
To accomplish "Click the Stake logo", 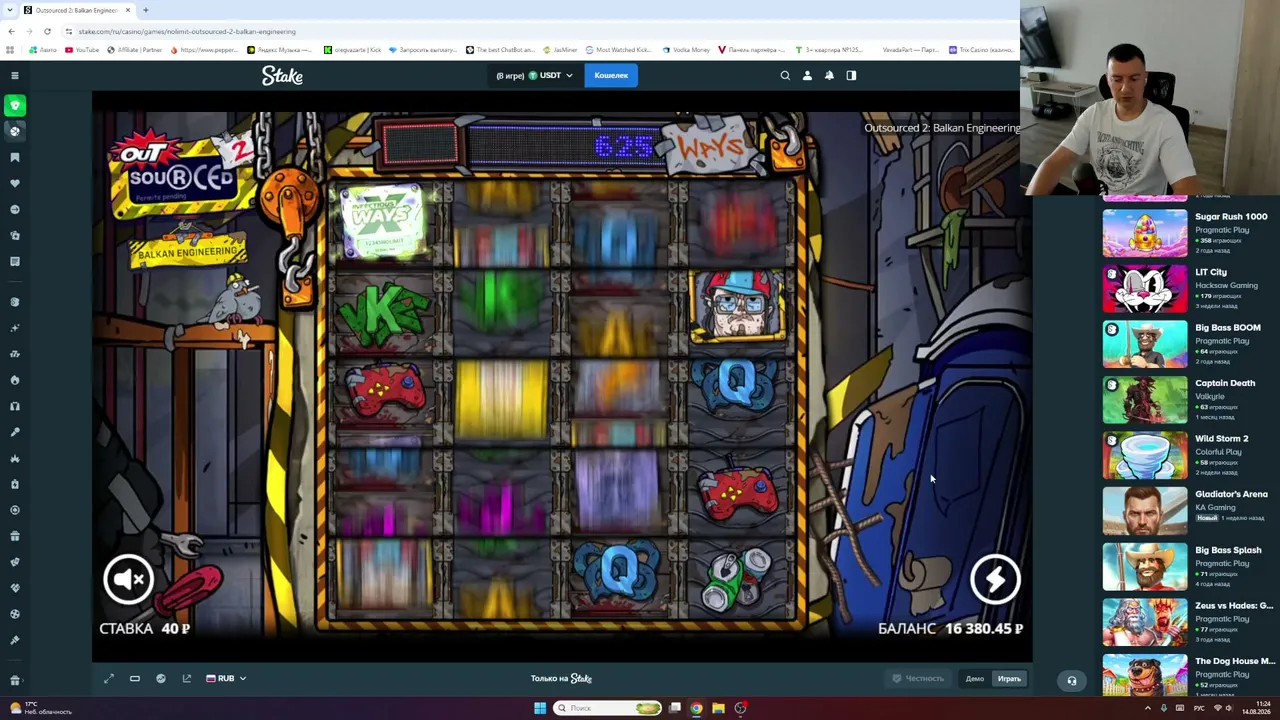I will pyautogui.click(x=282, y=75).
